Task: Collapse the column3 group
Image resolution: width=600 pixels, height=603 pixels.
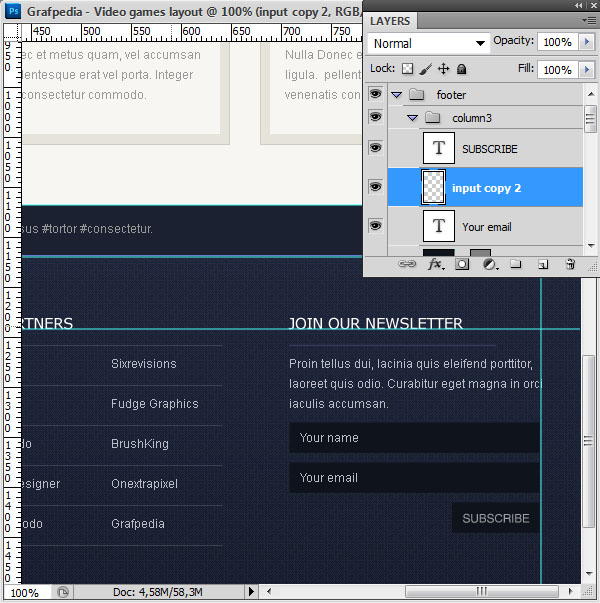Action: (x=412, y=118)
